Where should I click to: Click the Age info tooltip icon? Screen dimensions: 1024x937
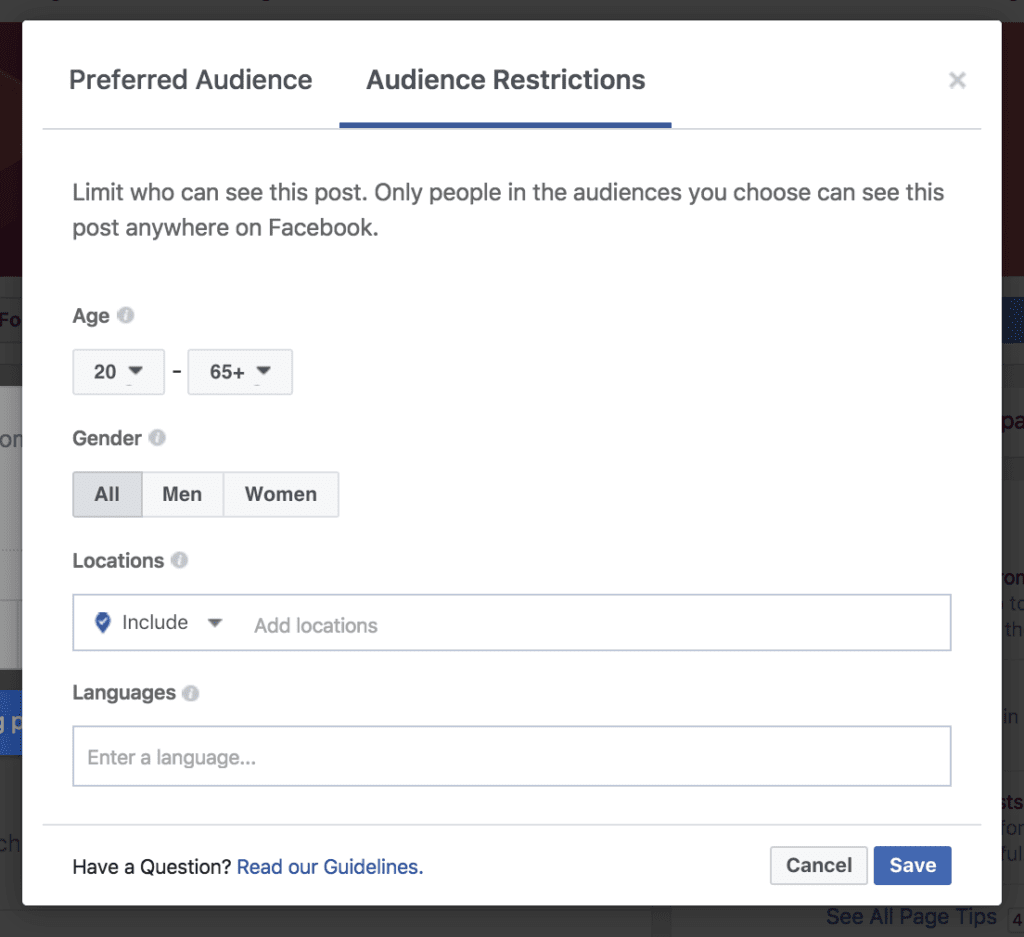point(124,315)
